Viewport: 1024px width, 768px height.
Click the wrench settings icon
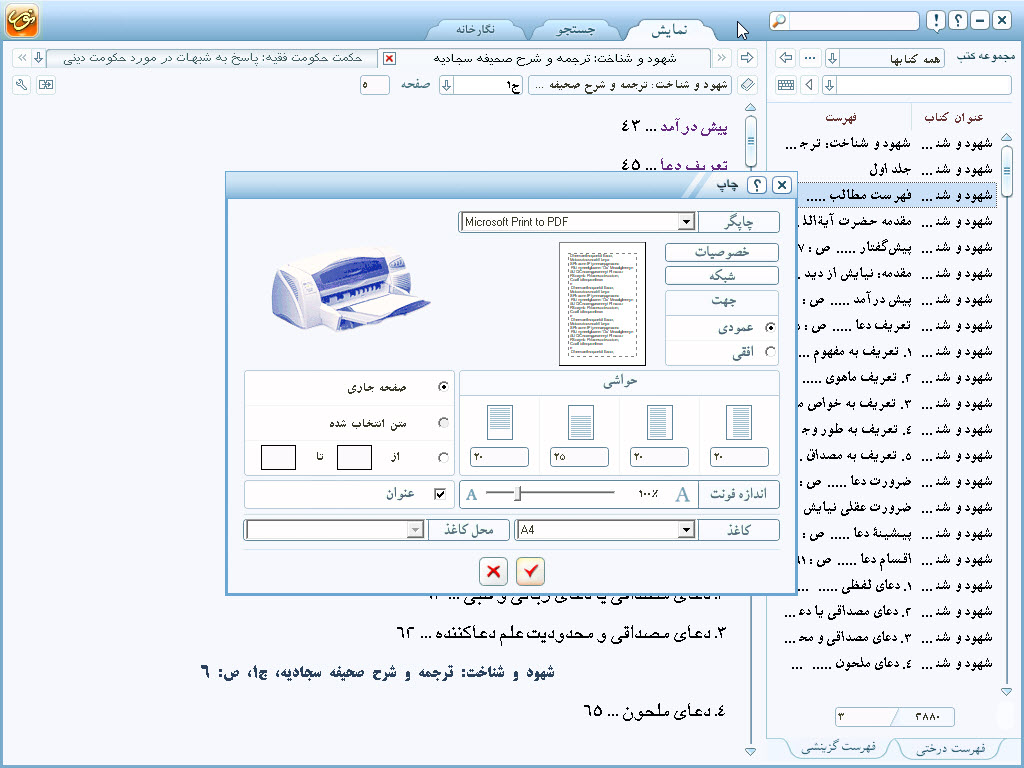22,85
